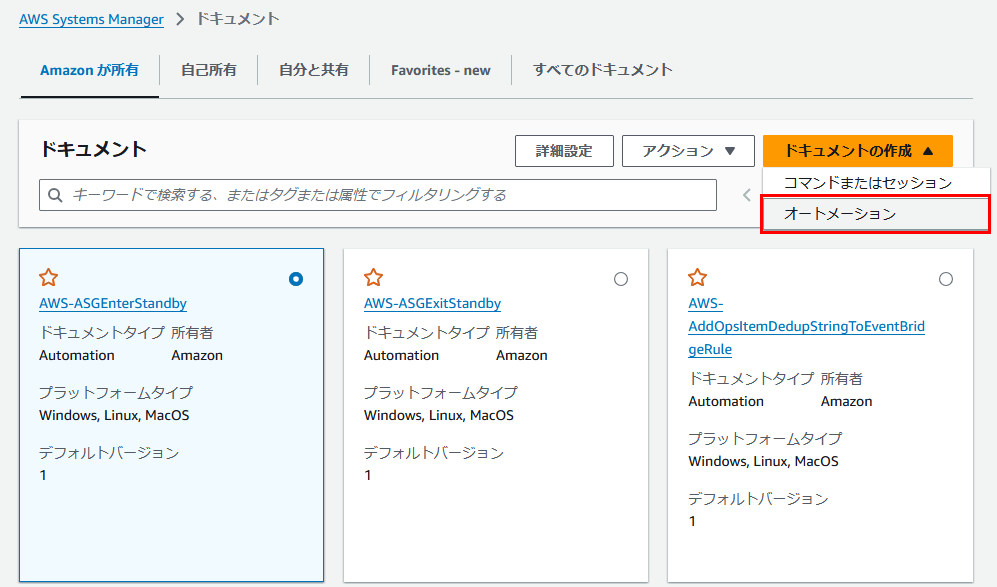Open the アクション dropdown
Screen dimensions: 997x587
click(688, 151)
